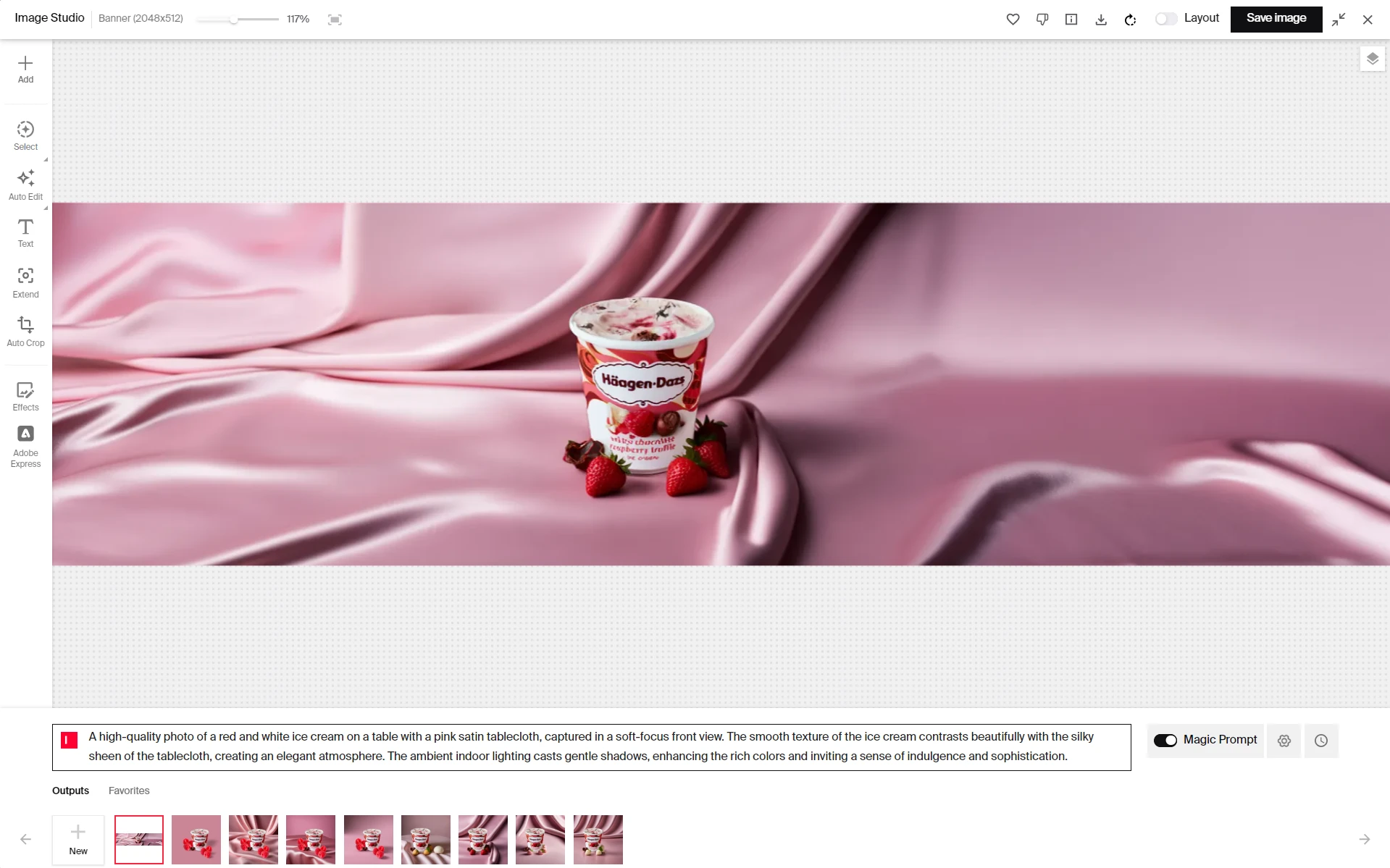This screenshot has width=1390, height=868.
Task: Open the layers panel icon
Action: (1372, 59)
